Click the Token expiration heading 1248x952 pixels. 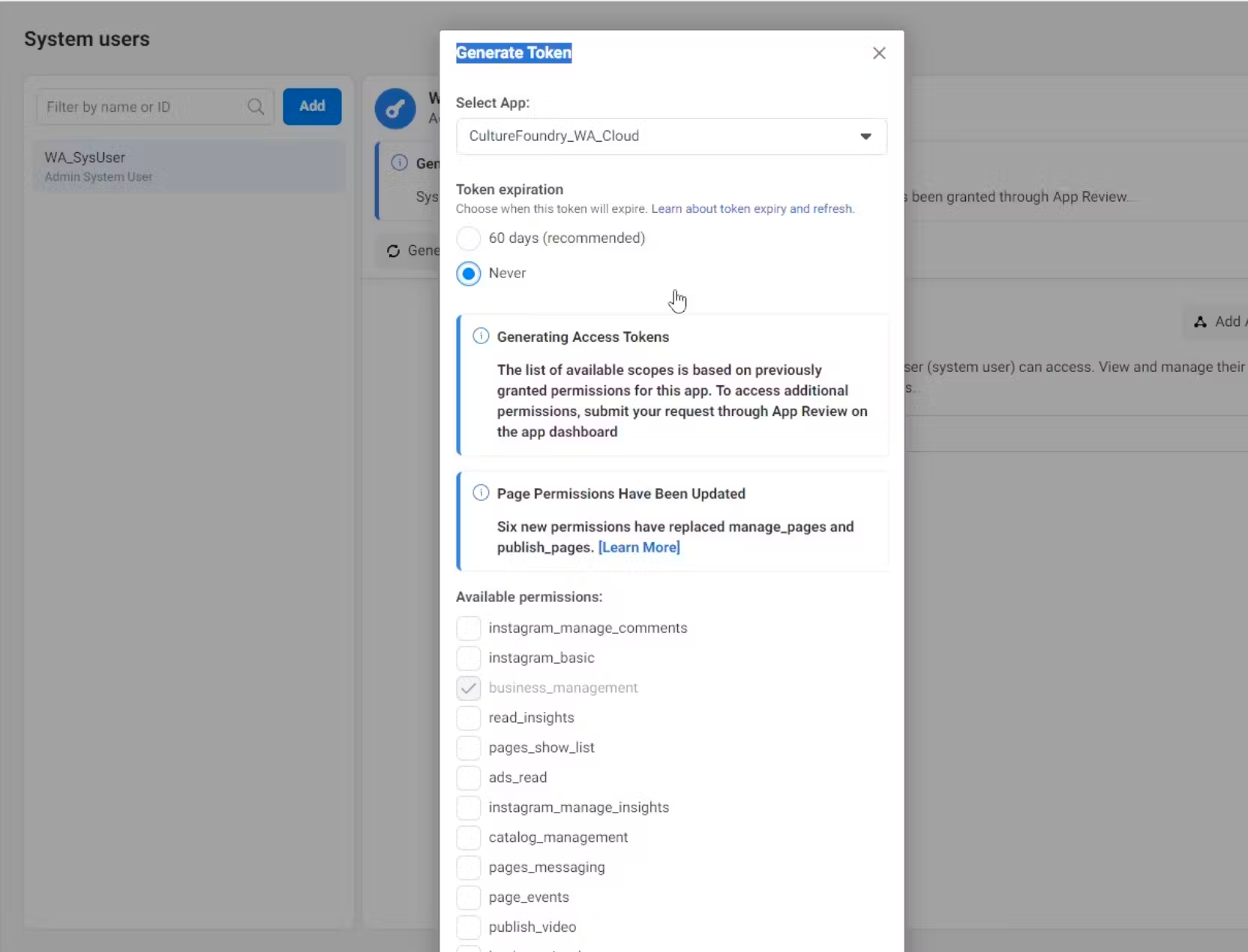(509, 190)
